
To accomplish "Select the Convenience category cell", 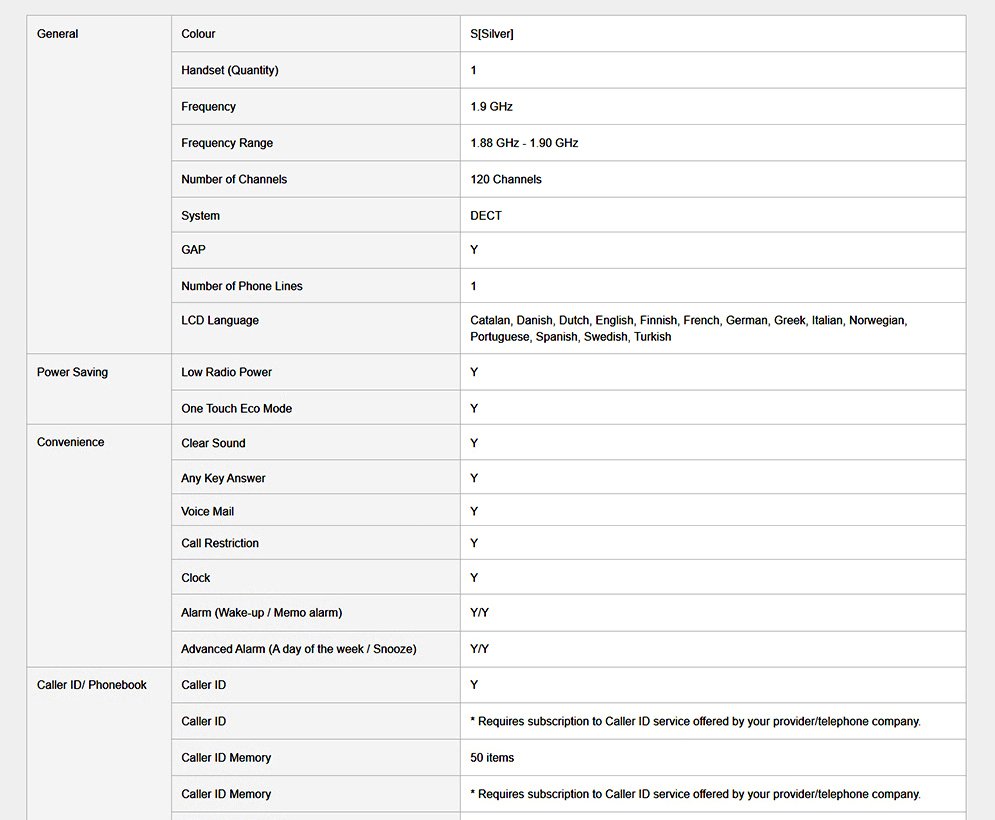I will [70, 442].
